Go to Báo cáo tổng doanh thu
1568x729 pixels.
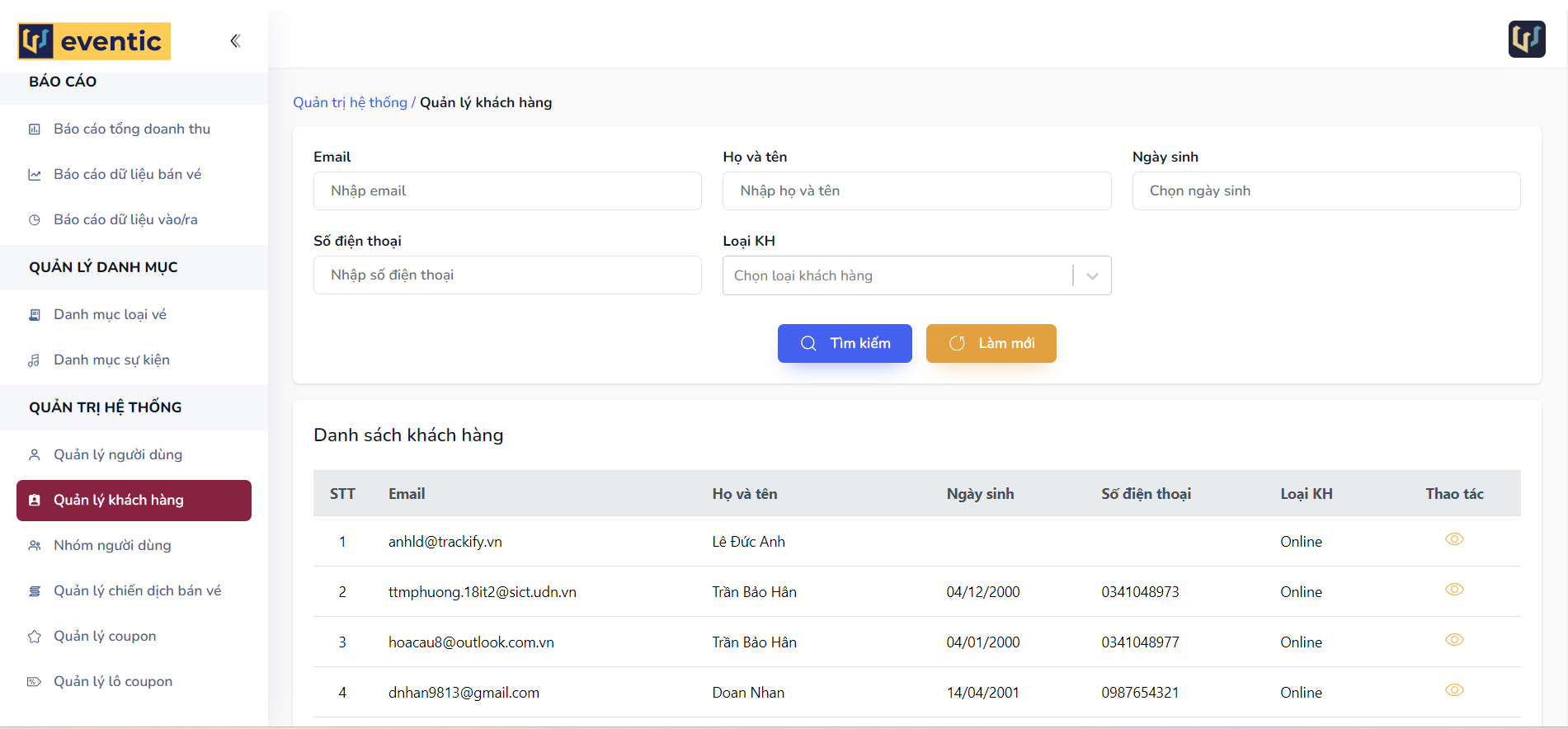(x=132, y=129)
